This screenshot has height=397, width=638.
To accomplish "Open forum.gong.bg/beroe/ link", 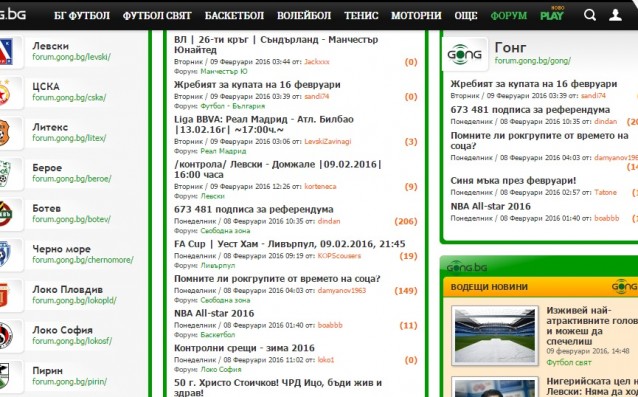I will point(72,179).
